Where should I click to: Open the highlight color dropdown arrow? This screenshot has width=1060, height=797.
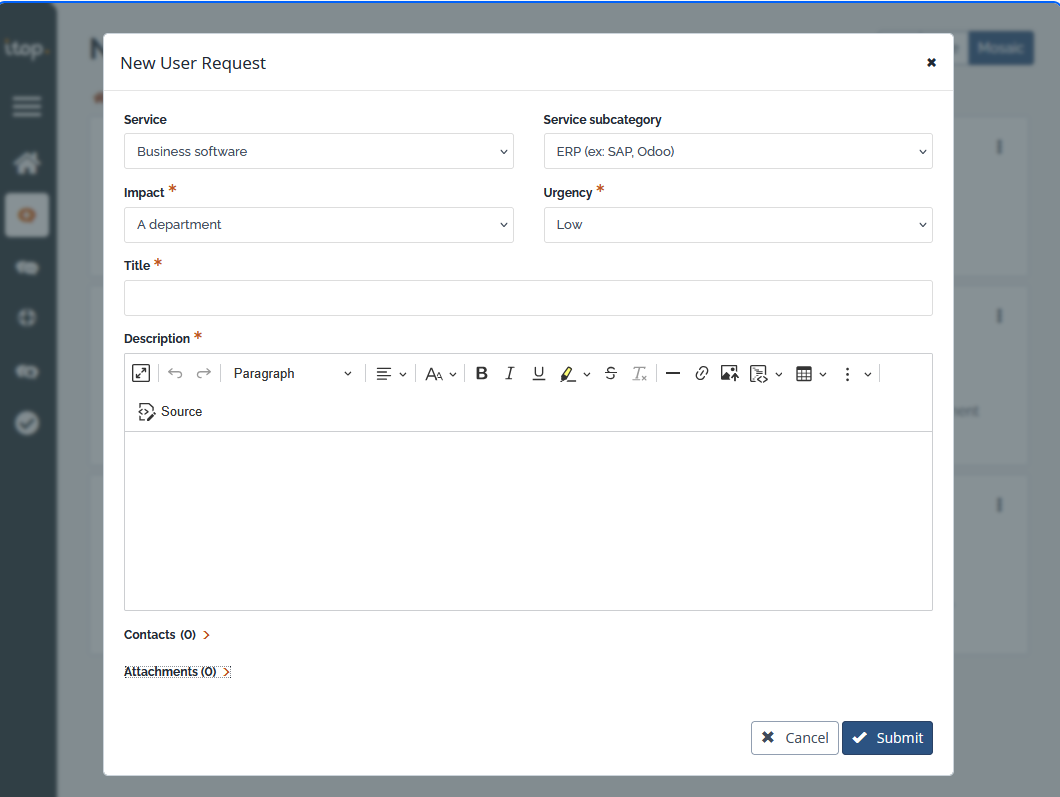click(587, 374)
